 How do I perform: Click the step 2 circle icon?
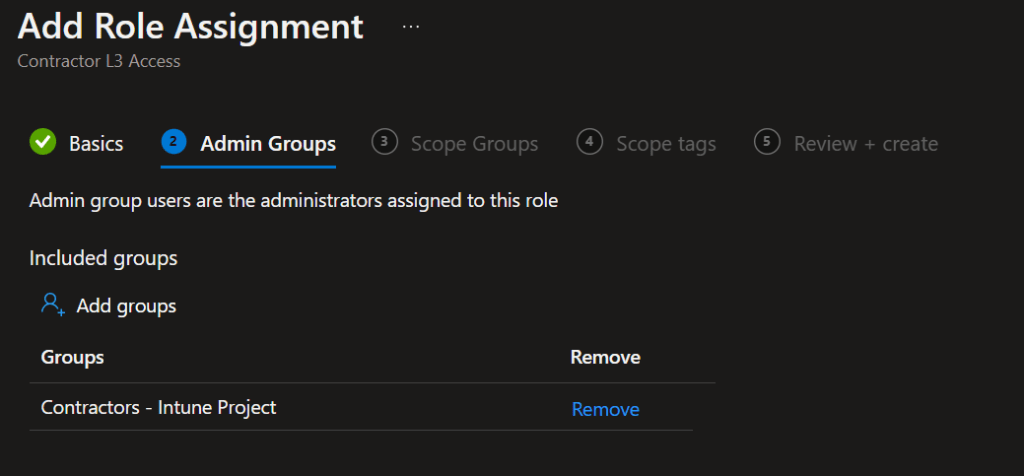[x=174, y=143]
